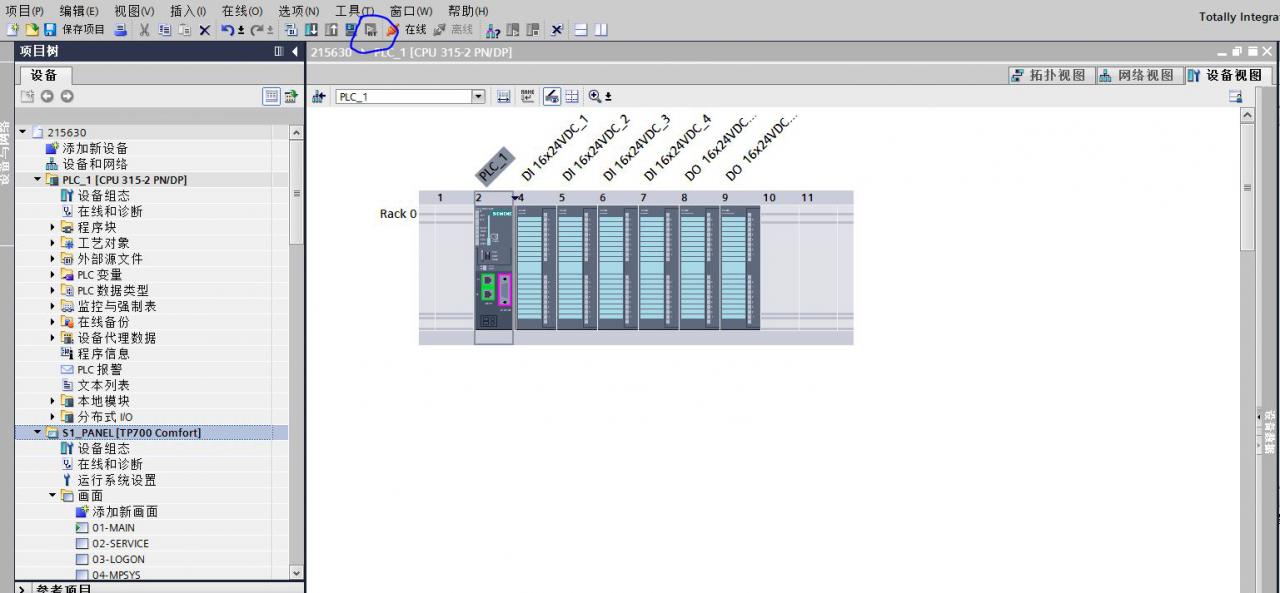This screenshot has width=1280, height=593.
Task: Delete the selection with the X icon
Action: pyautogui.click(x=204, y=30)
